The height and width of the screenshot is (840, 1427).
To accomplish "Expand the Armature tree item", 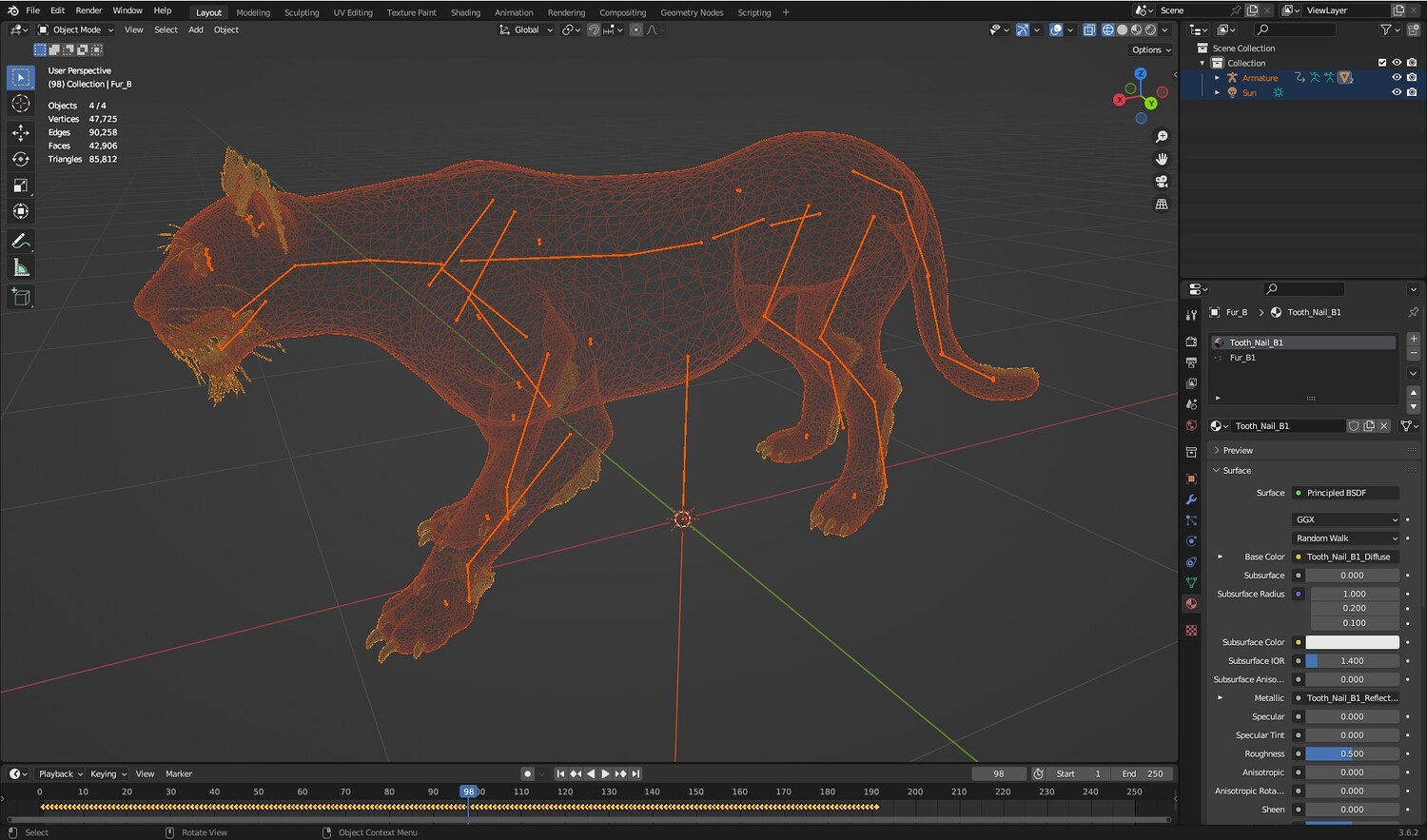I will click(1218, 78).
